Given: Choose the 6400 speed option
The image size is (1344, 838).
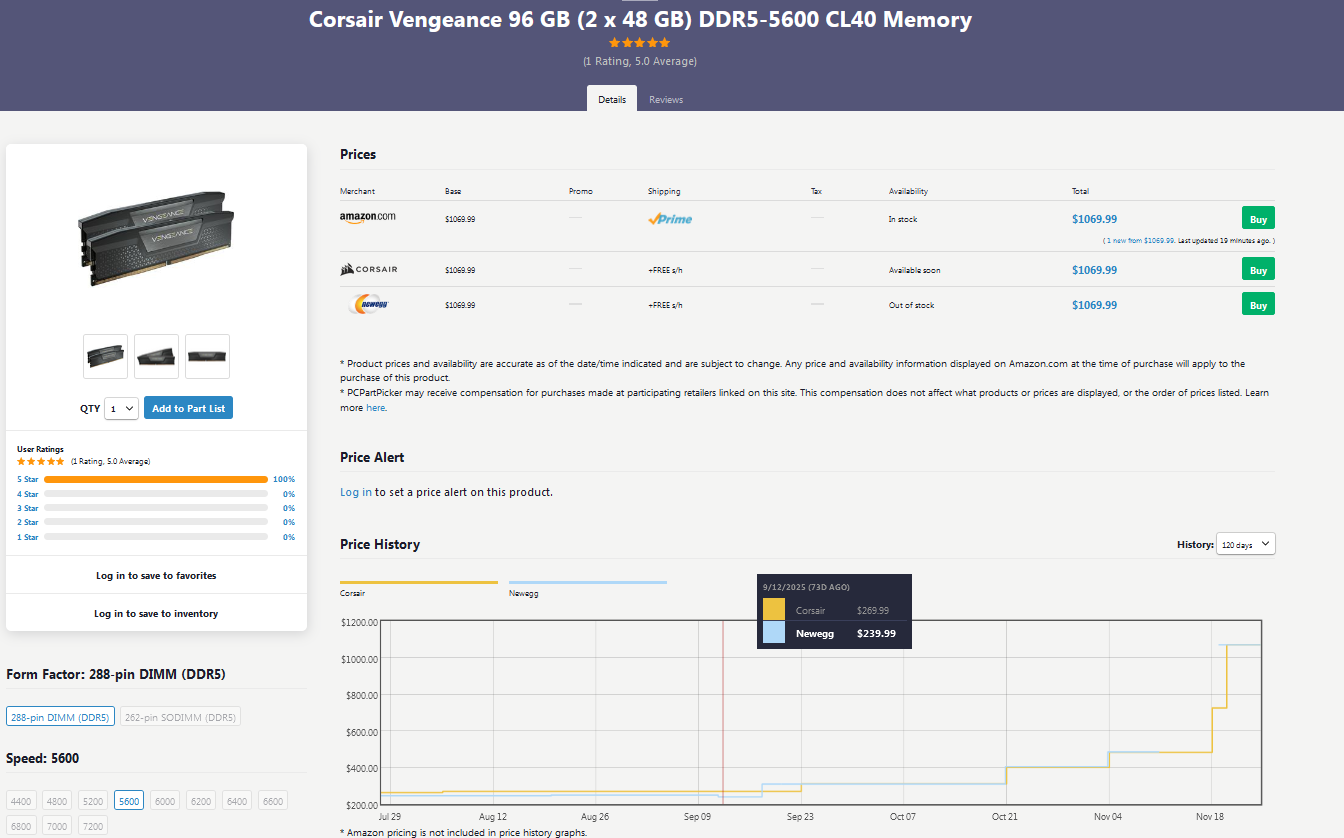Looking at the screenshot, I should pyautogui.click(x=237, y=801).
